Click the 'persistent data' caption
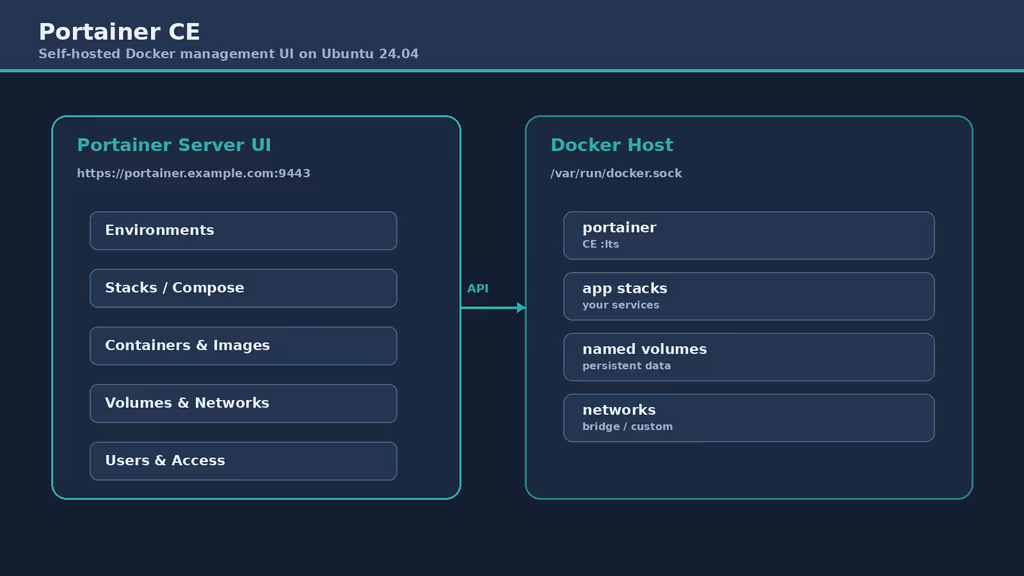1024x576 pixels. 626,366
